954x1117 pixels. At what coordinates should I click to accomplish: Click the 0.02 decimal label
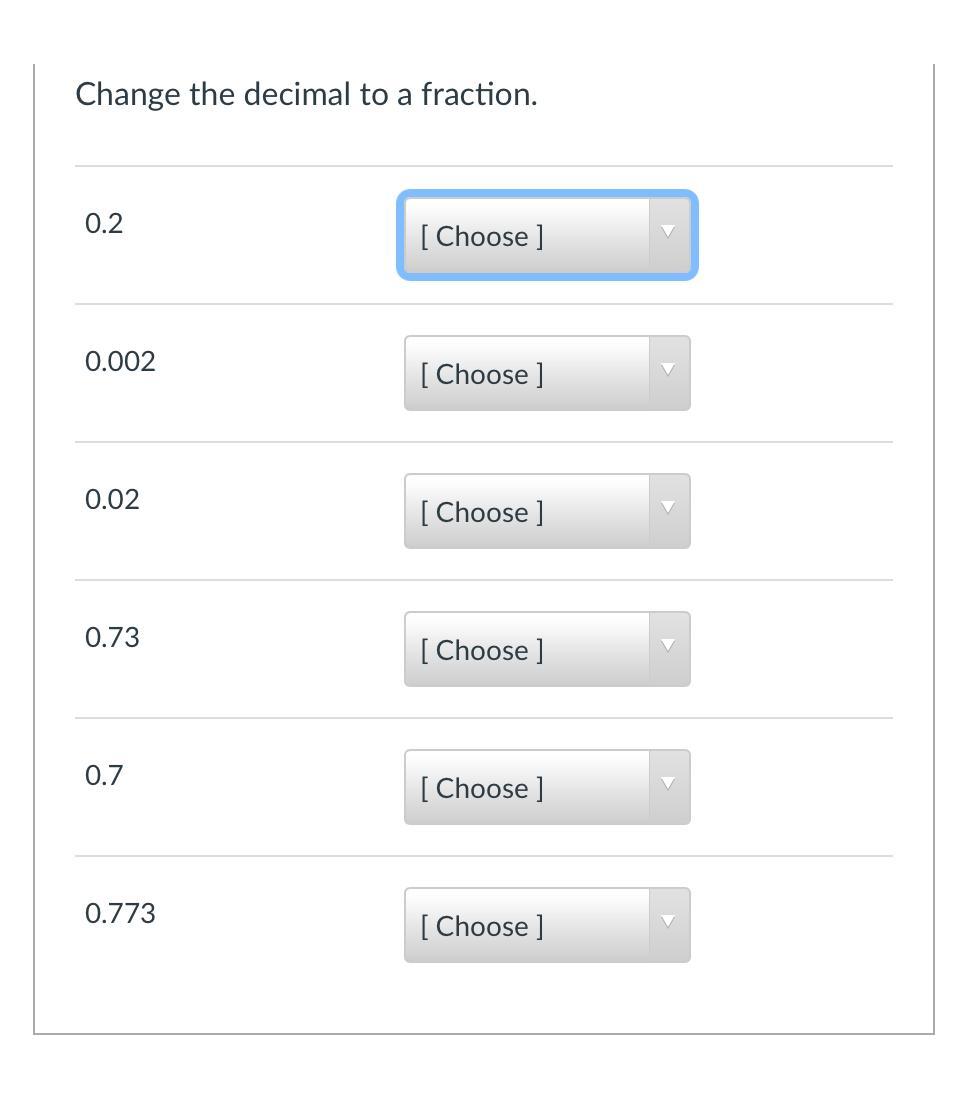112,500
